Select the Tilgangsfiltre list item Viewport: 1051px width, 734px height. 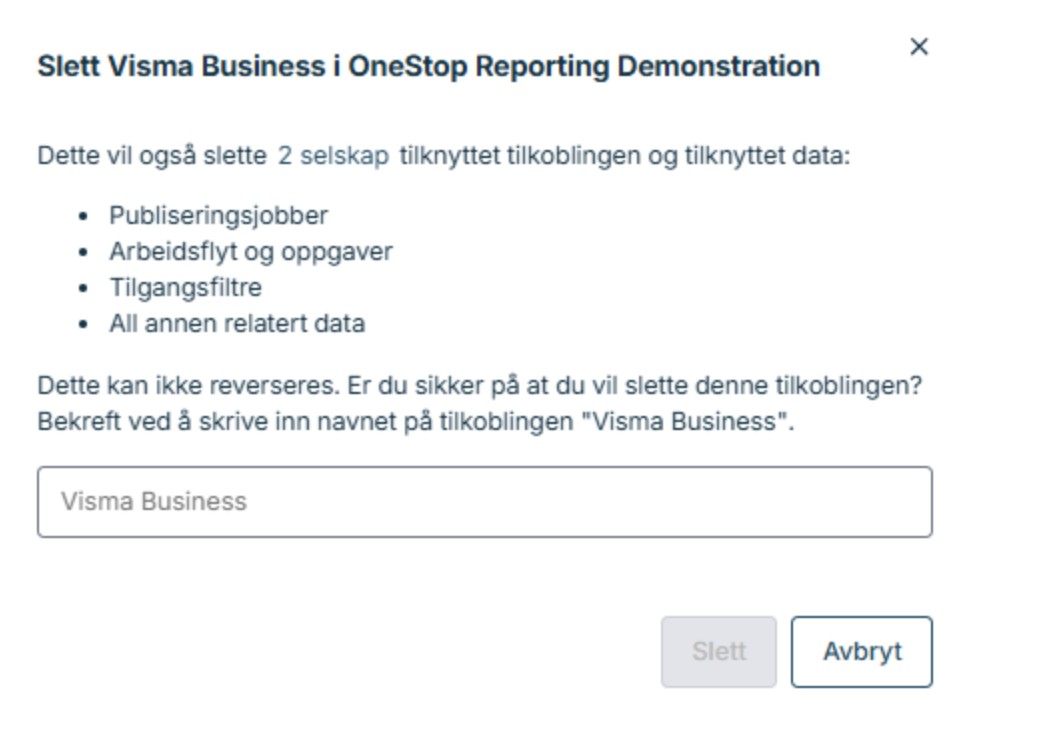[185, 288]
